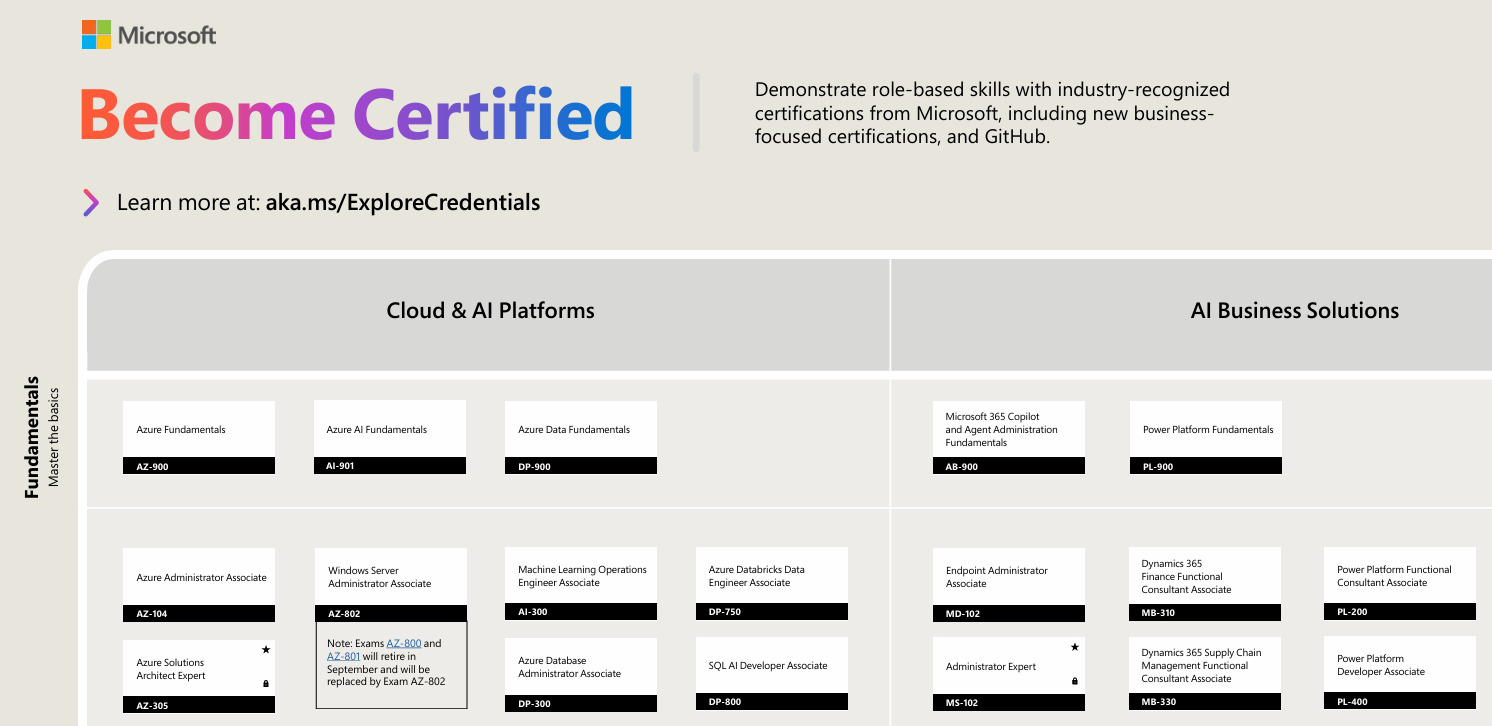Click the Azure Administrator Associate card title

tap(202, 578)
